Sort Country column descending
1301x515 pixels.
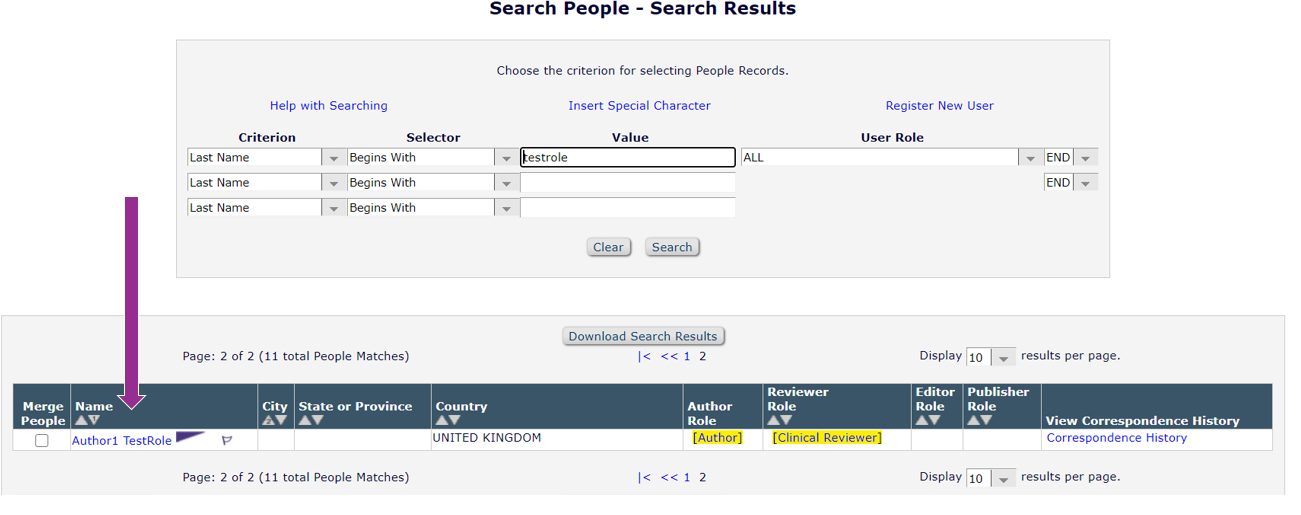[455, 421]
